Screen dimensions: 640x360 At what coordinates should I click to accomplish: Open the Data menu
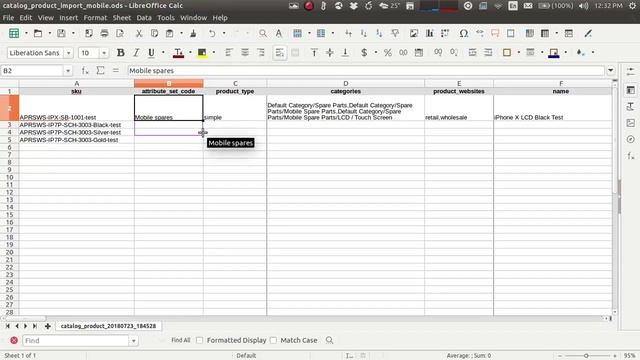144,18
